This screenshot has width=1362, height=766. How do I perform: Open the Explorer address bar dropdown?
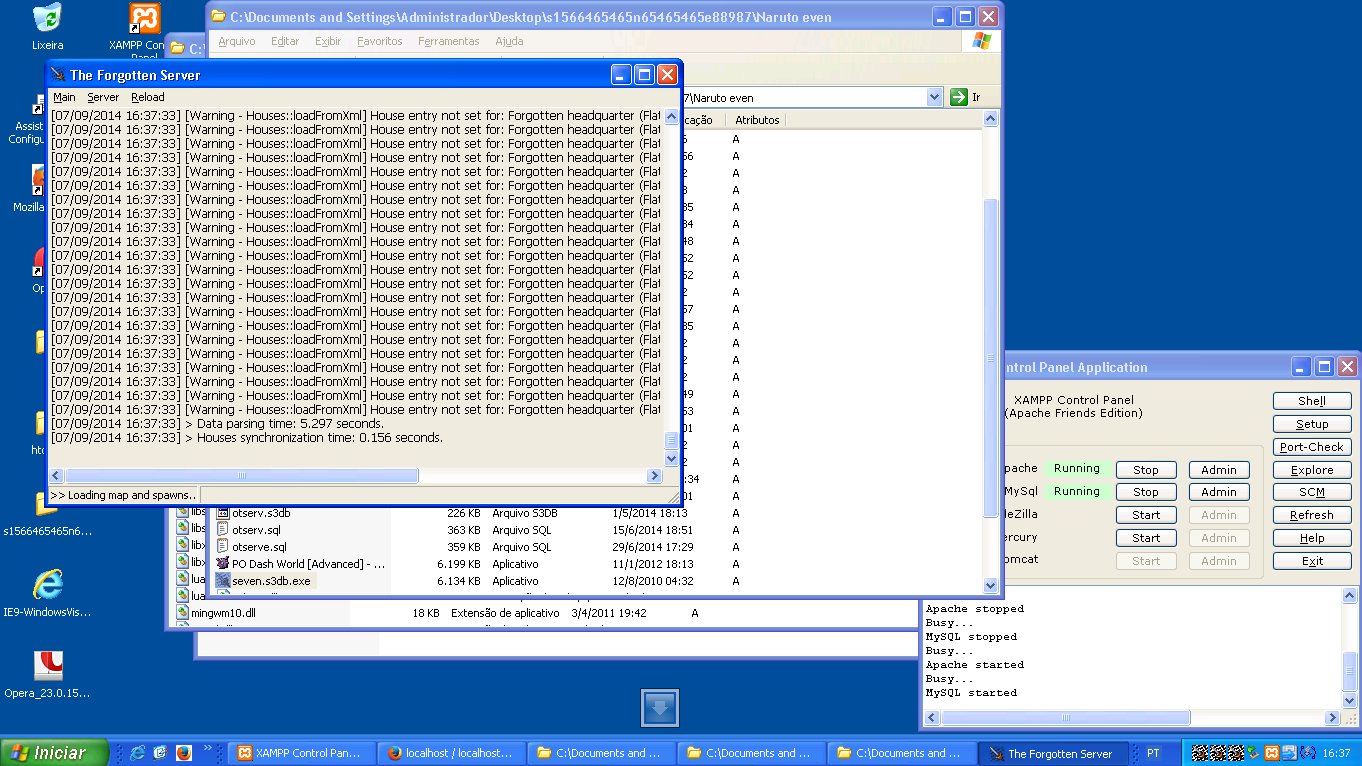935,97
